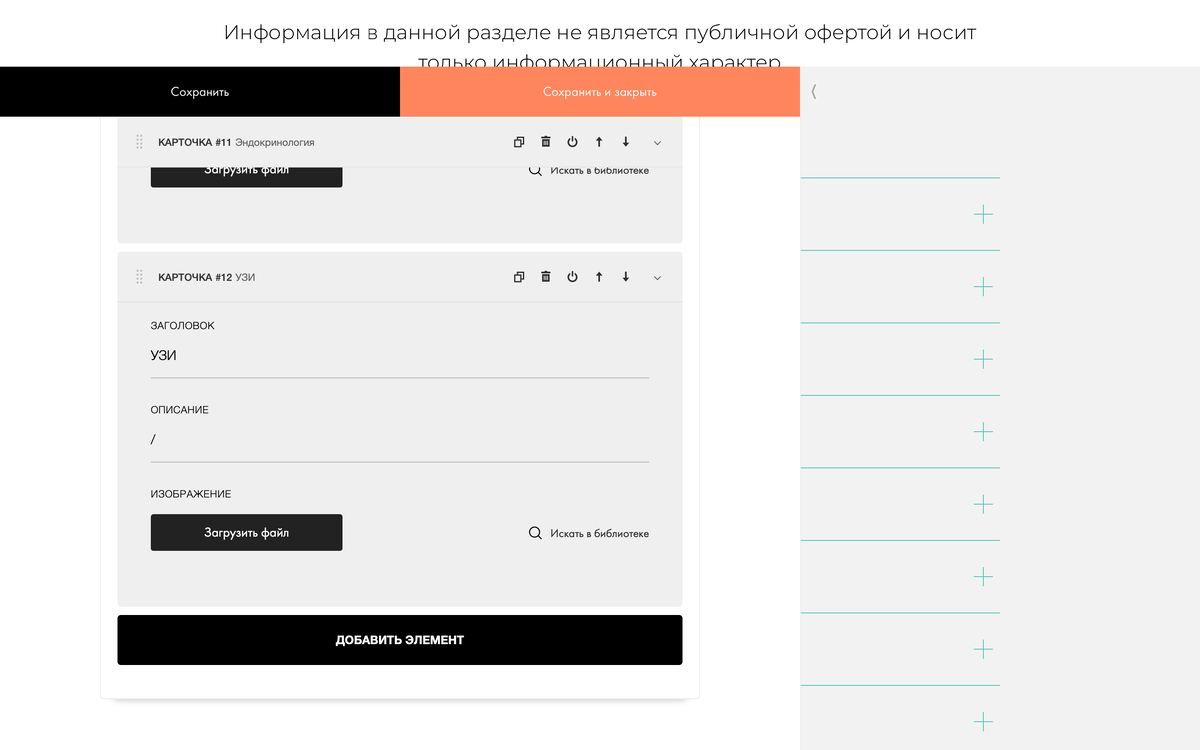Delete the УЗИ card with trash icon
This screenshot has height=750, width=1200.
point(545,277)
